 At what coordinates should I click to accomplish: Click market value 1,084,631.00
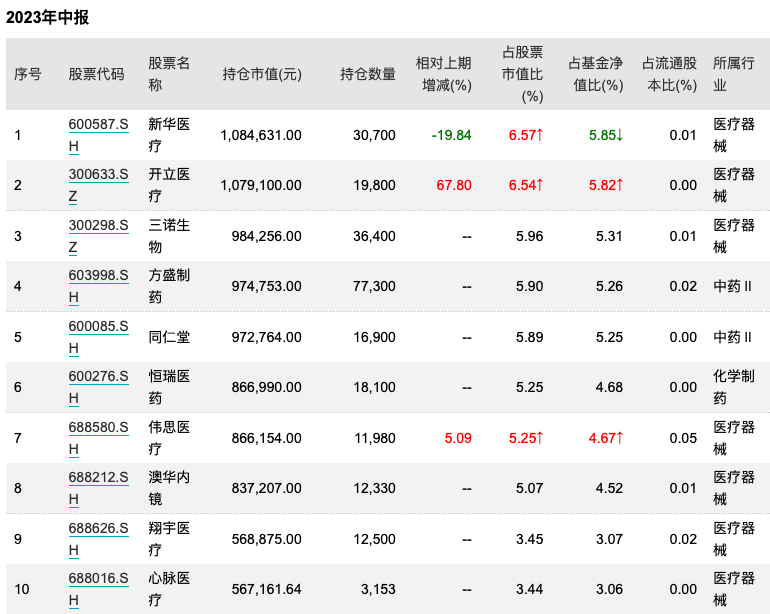[x=261, y=135]
